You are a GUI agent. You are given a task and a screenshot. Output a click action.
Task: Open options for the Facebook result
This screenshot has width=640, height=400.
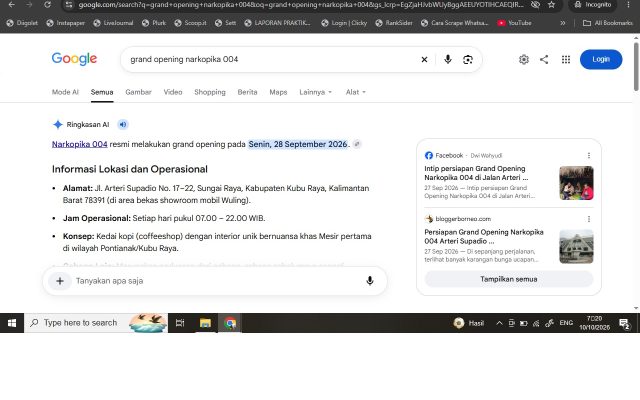(589, 156)
